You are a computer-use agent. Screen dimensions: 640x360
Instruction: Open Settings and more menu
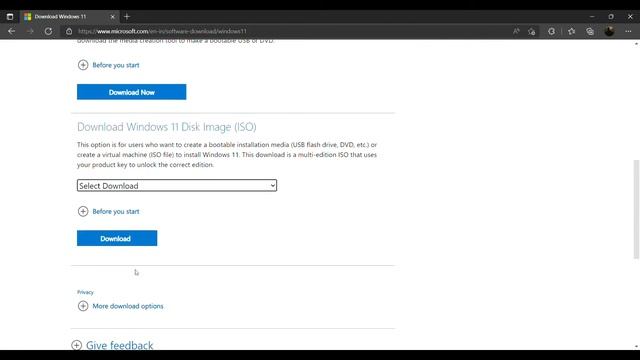point(628,31)
